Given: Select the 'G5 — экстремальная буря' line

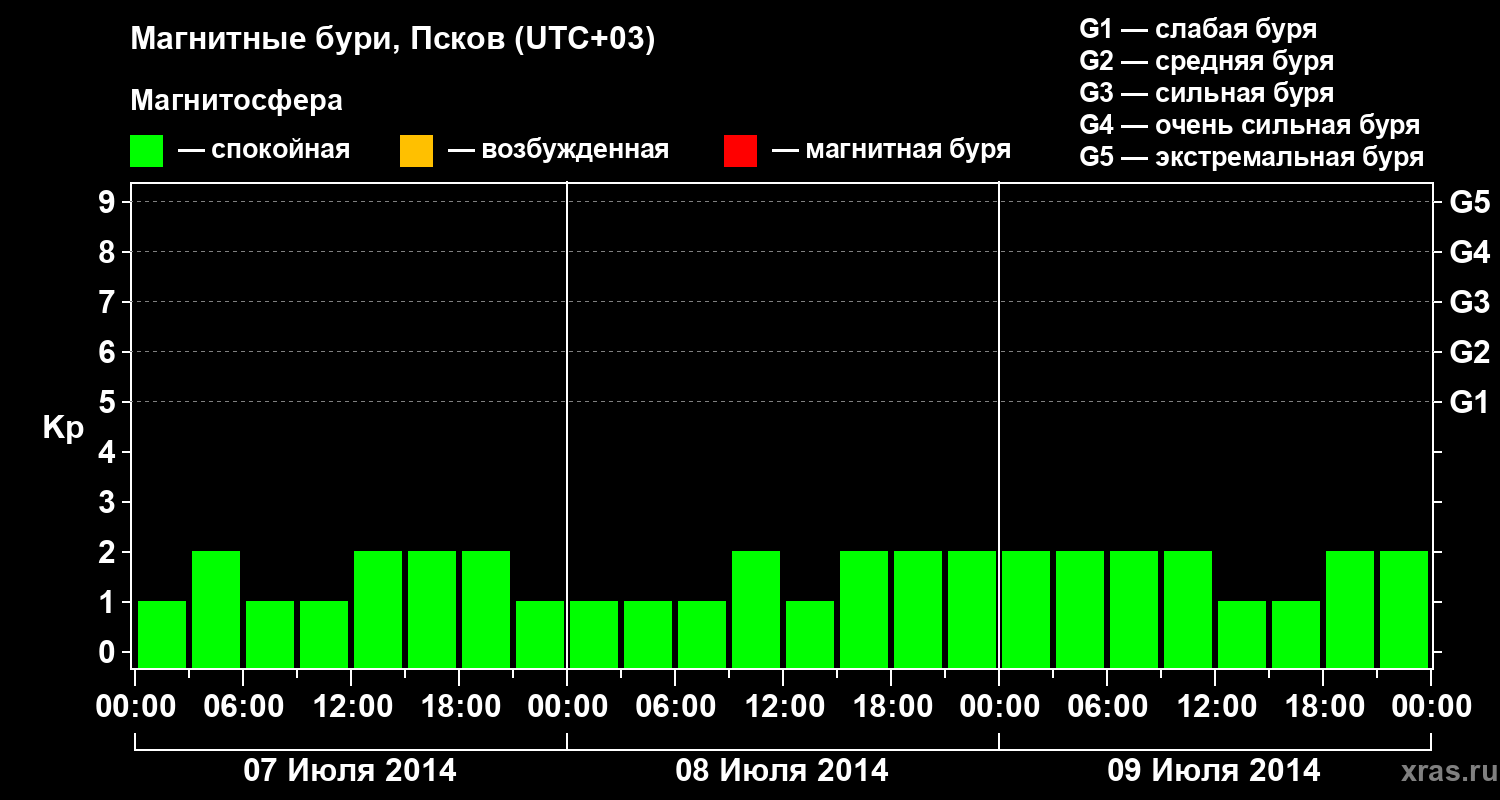Looking at the screenshot, I should [1252, 157].
